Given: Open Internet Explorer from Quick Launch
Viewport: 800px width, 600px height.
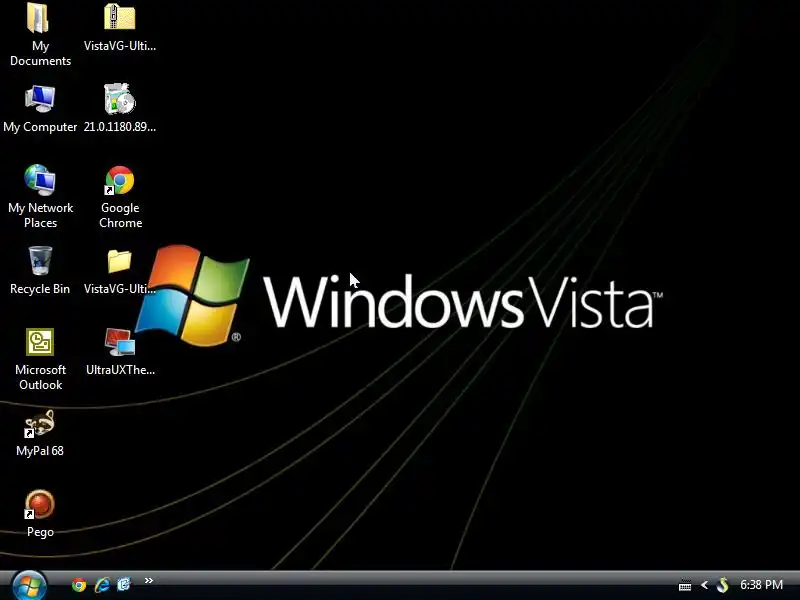Looking at the screenshot, I should click(x=102, y=585).
